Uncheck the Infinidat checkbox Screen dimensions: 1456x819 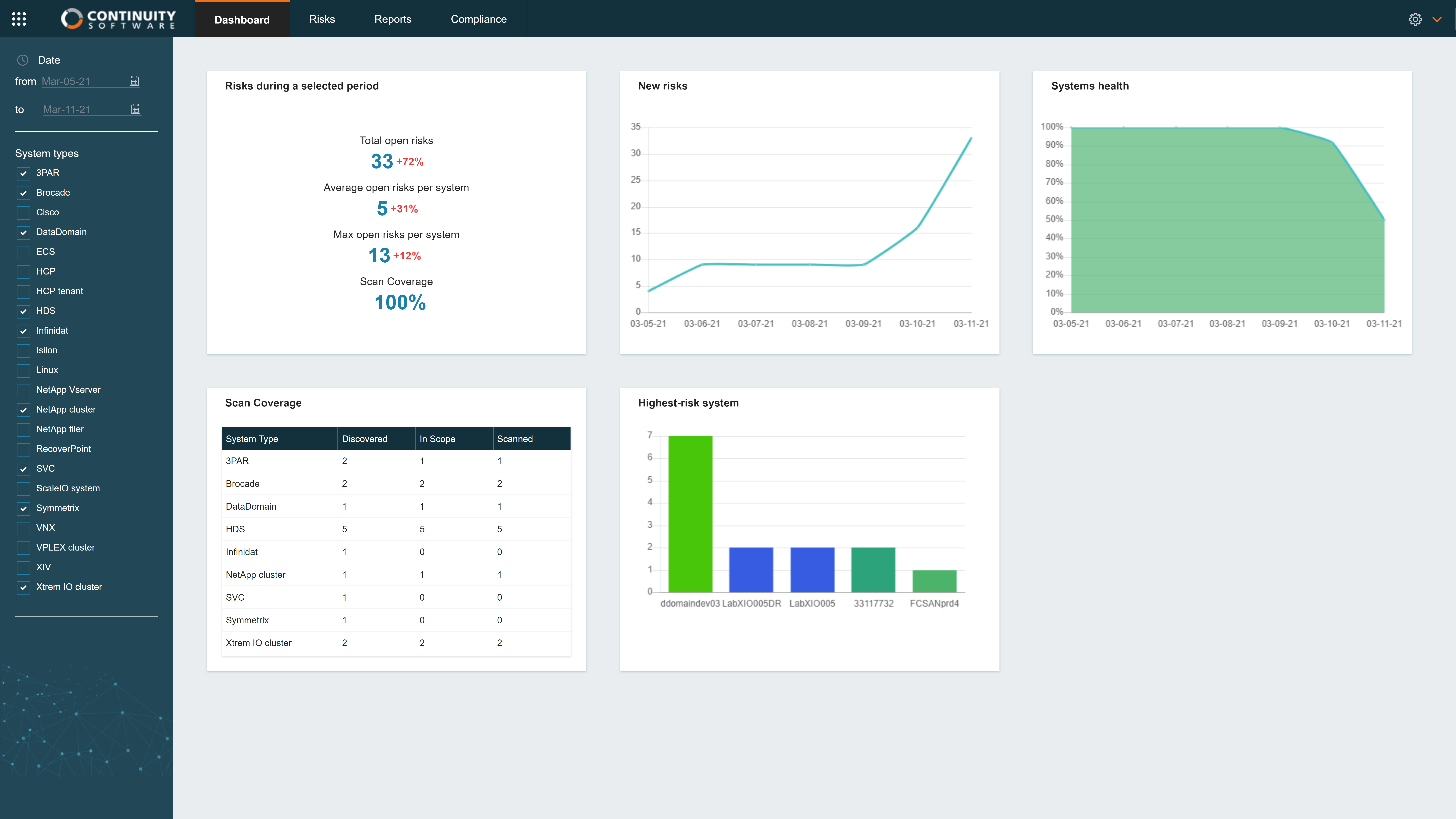click(x=23, y=331)
